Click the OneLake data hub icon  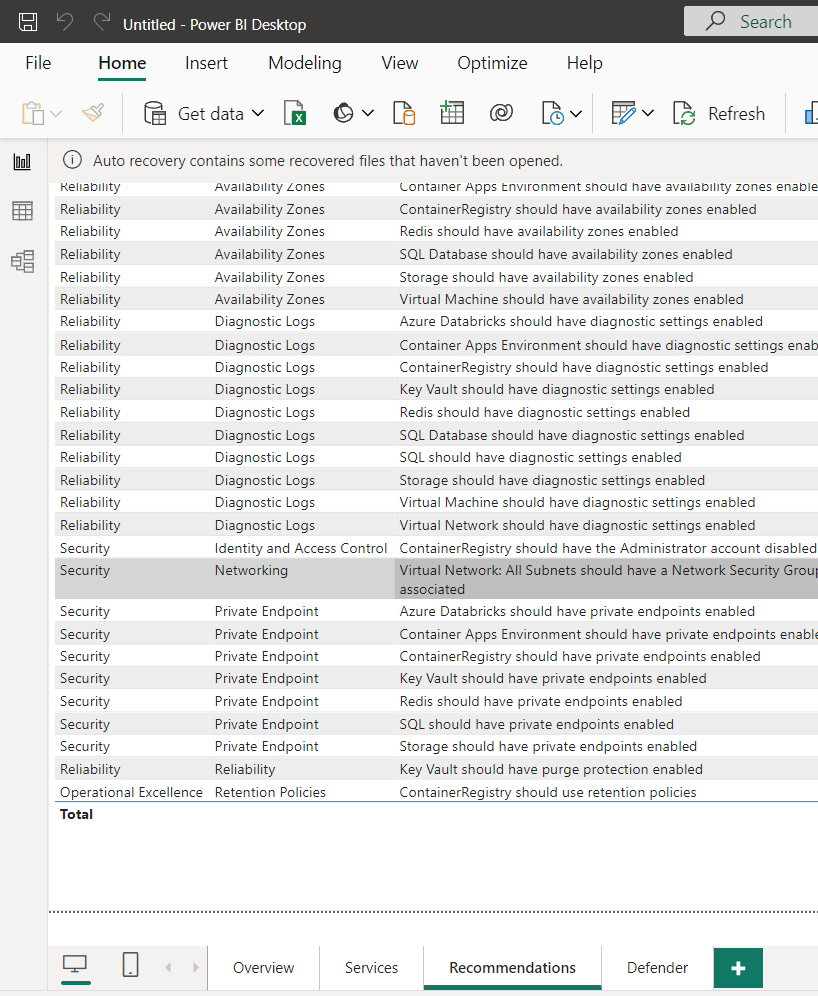point(344,114)
